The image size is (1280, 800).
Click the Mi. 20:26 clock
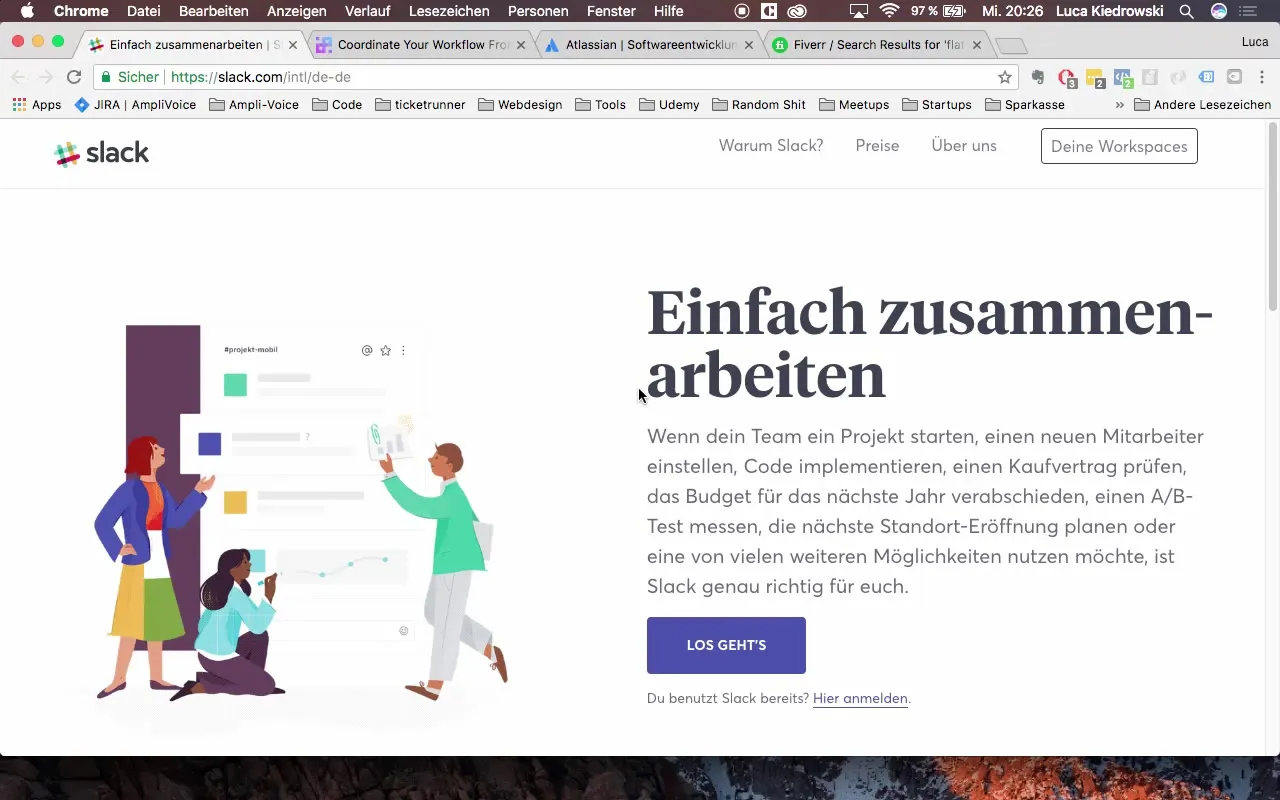pos(1011,11)
